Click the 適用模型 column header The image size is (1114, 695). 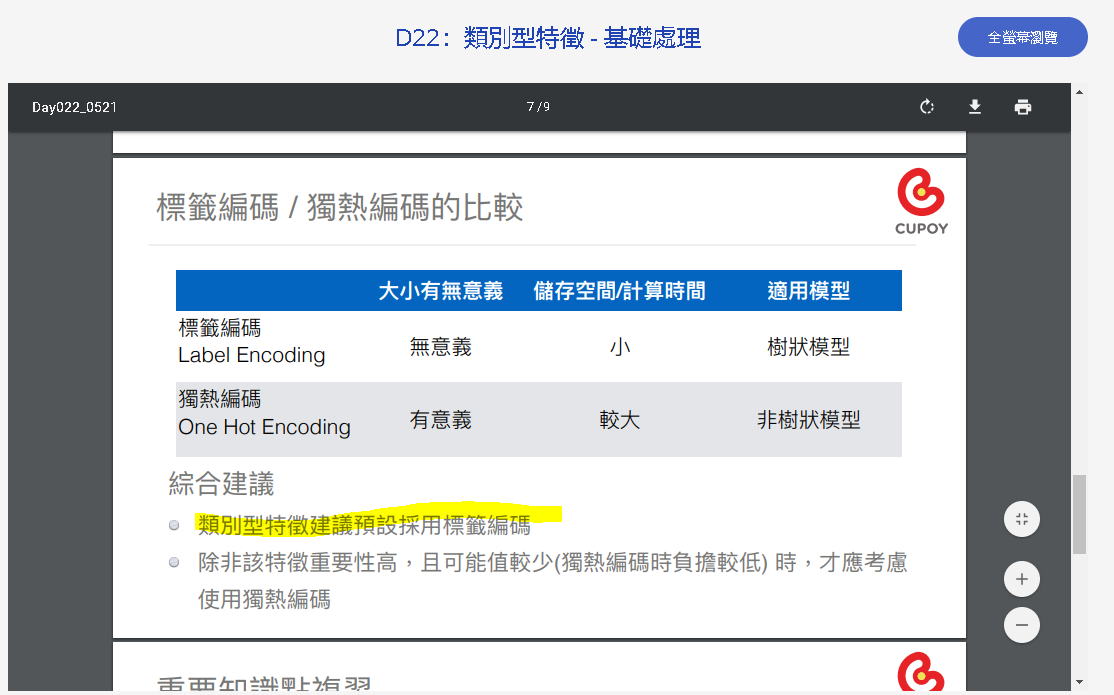click(809, 291)
